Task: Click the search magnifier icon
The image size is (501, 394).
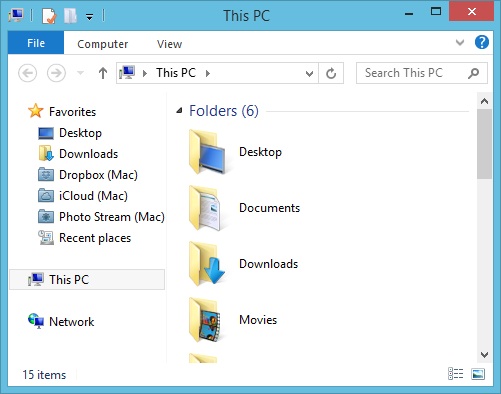Action: (473, 73)
